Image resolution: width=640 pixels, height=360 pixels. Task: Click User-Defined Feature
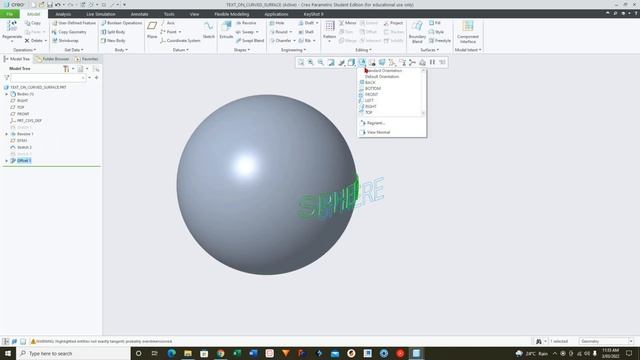(x=74, y=23)
